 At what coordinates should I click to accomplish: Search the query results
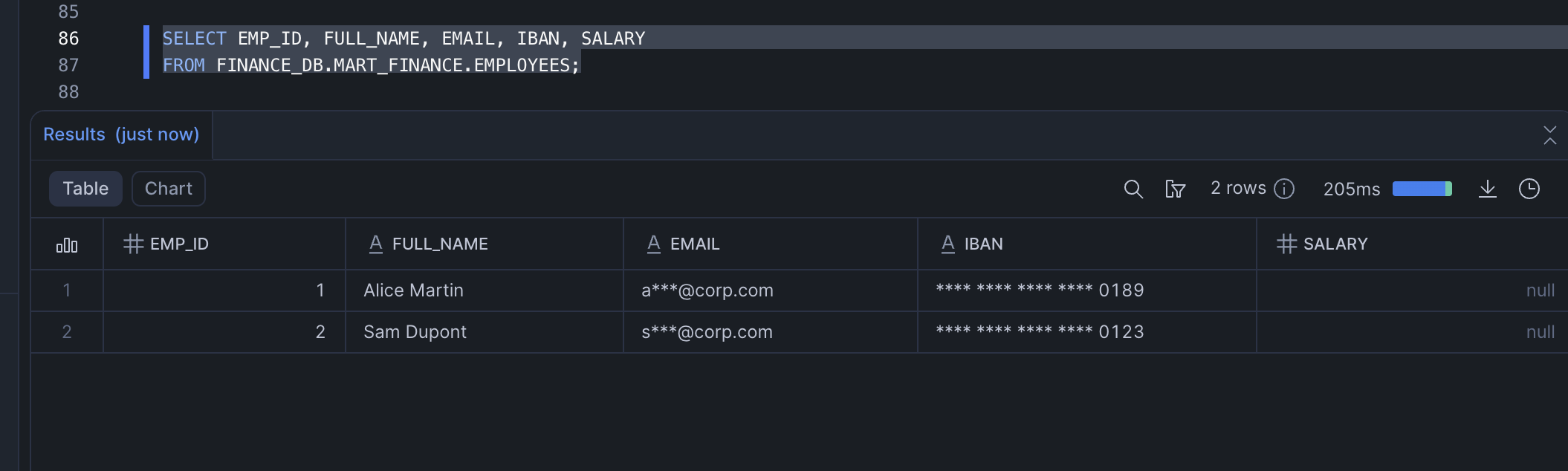click(1133, 189)
